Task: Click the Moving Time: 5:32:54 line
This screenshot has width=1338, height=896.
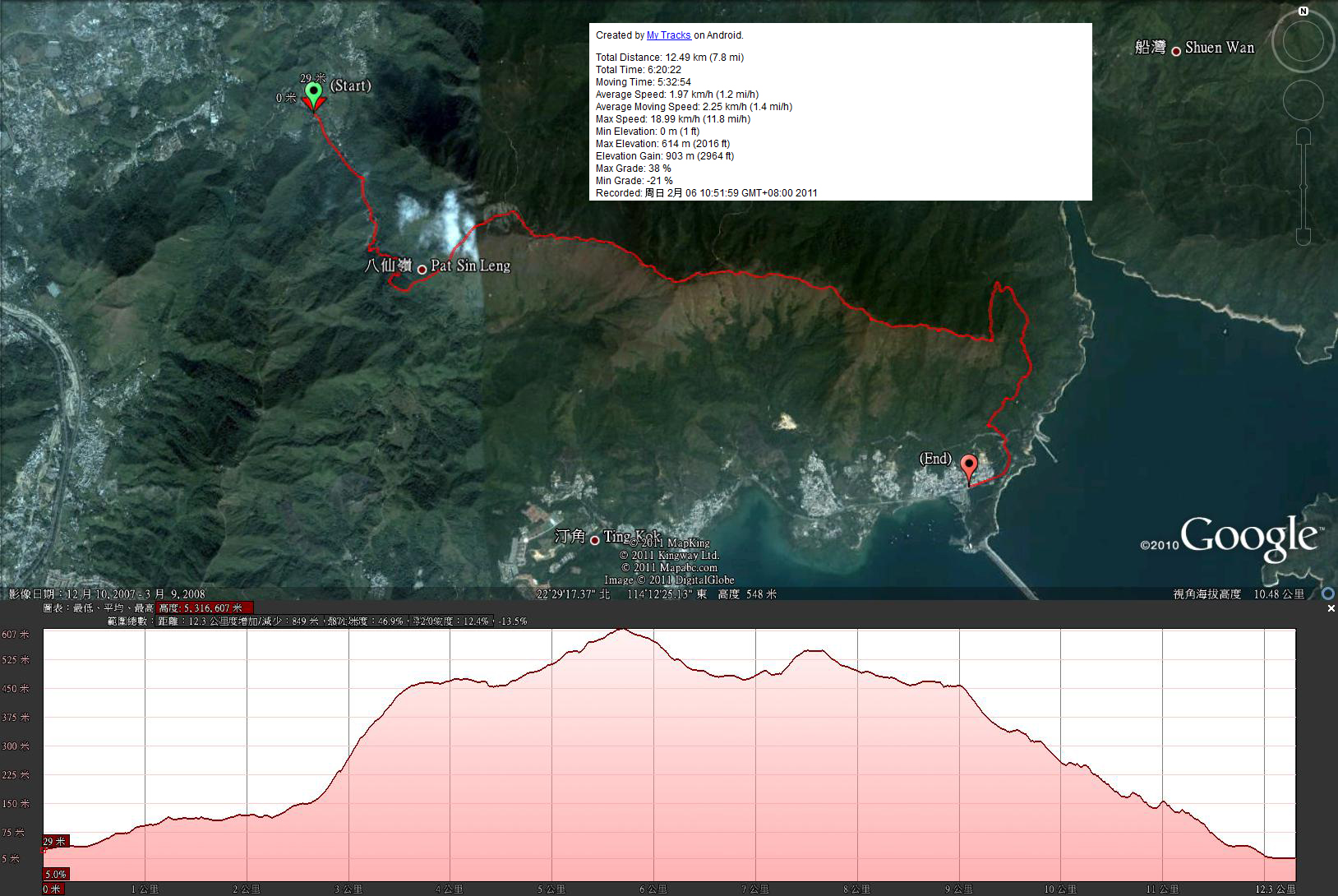Action: point(643,82)
